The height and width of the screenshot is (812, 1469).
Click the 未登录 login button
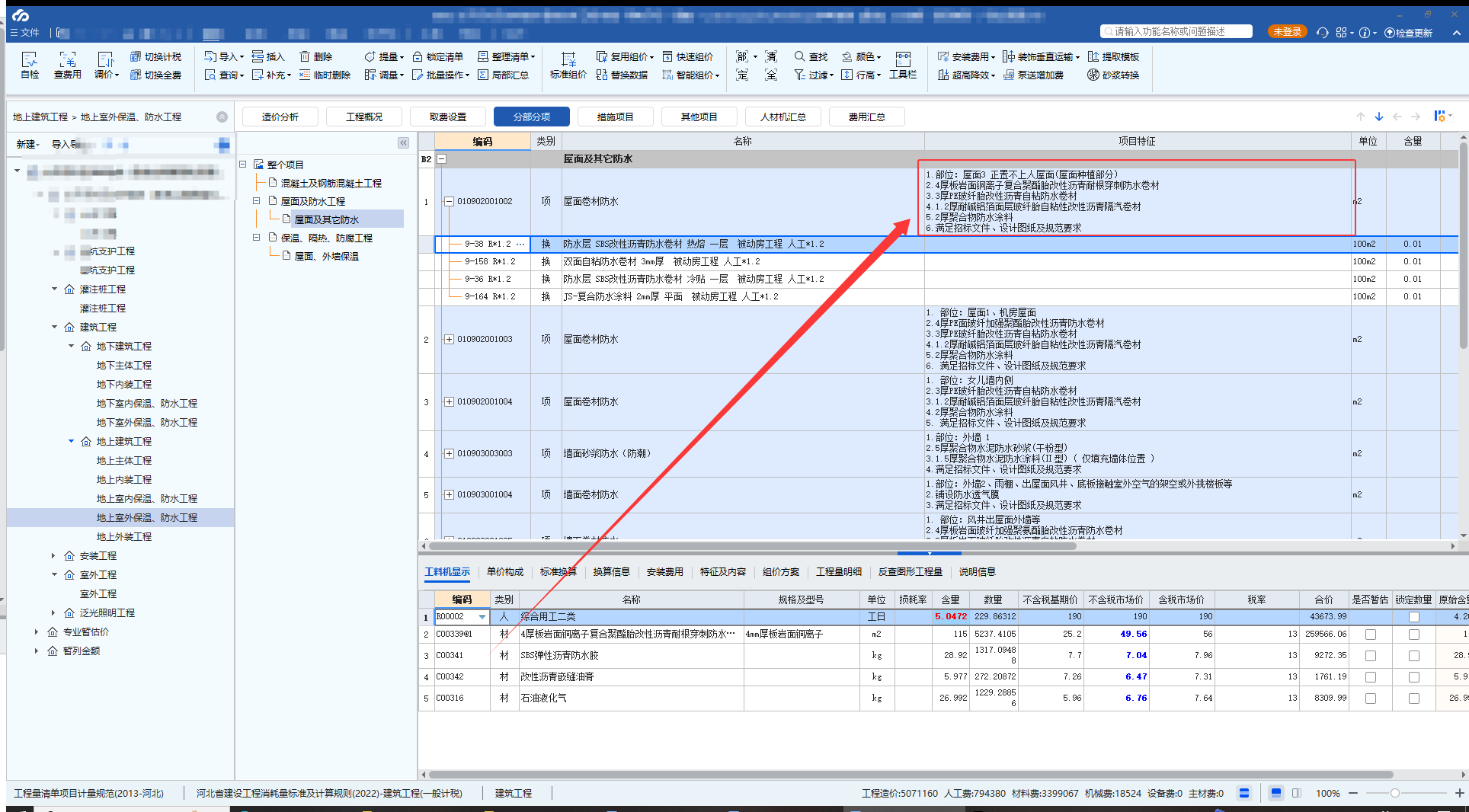[x=1287, y=31]
